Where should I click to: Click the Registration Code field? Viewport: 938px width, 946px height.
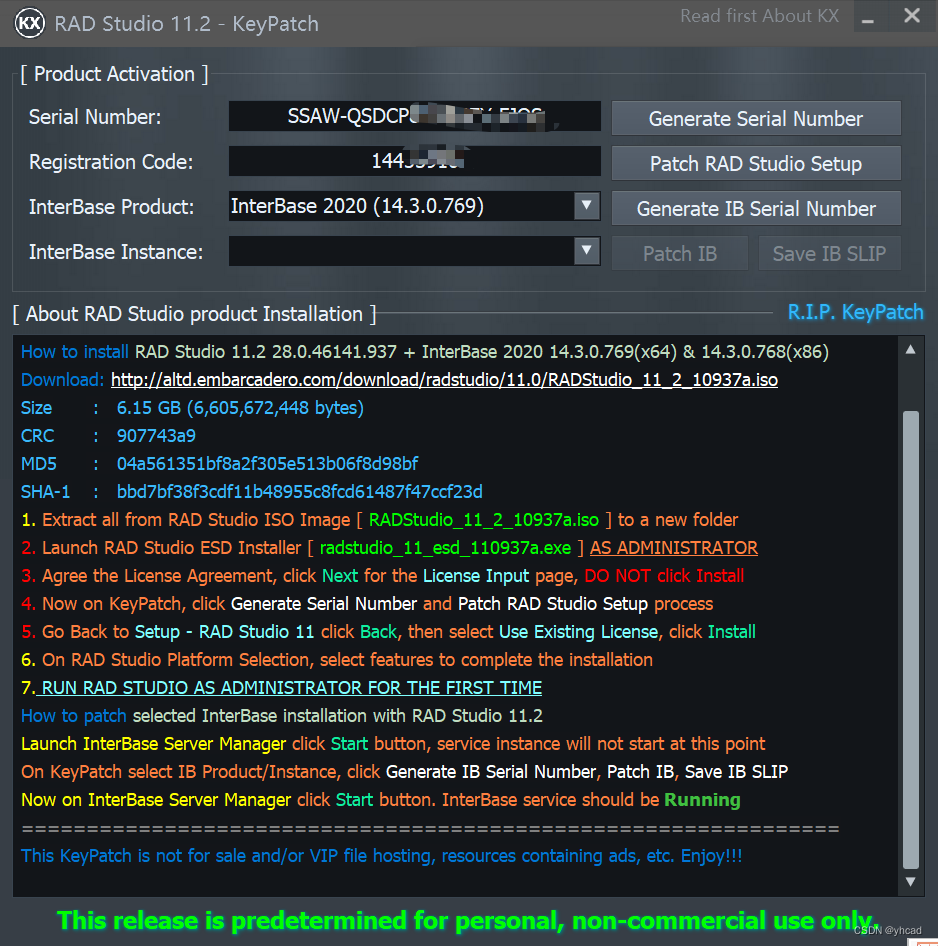pyautogui.click(x=414, y=161)
